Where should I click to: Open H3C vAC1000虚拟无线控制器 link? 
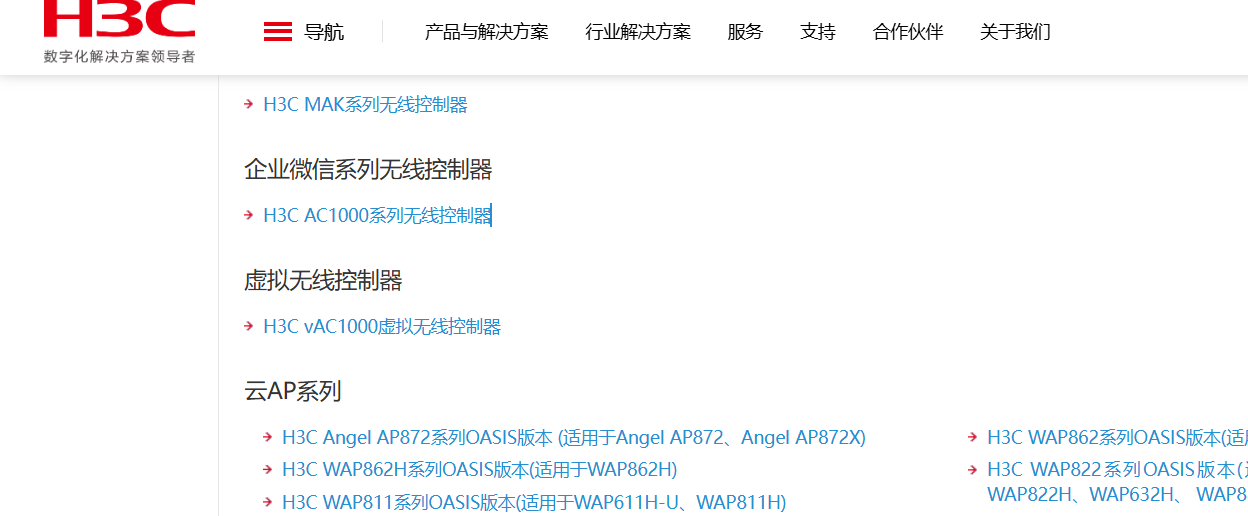[x=382, y=326]
